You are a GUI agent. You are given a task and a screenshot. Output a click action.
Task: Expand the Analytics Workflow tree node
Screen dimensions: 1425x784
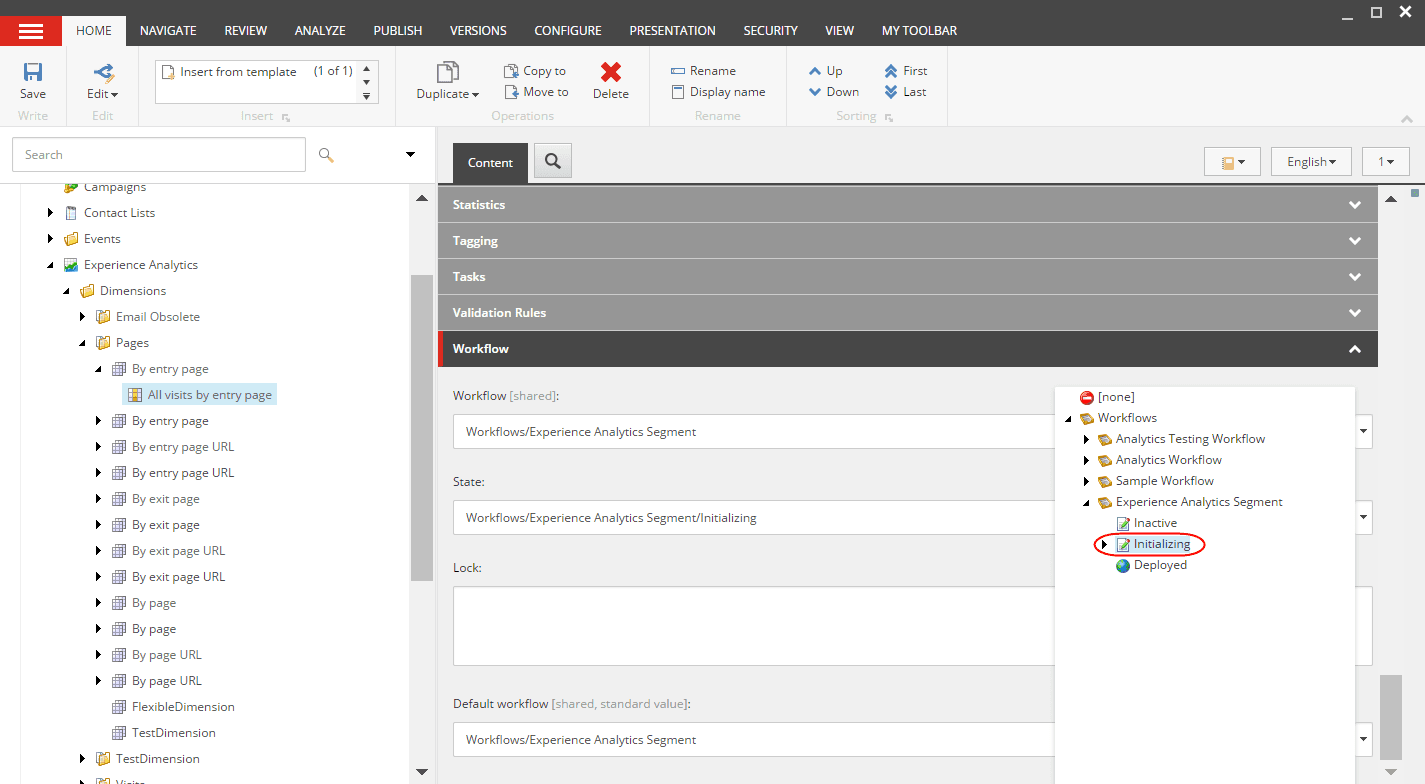(x=1086, y=460)
